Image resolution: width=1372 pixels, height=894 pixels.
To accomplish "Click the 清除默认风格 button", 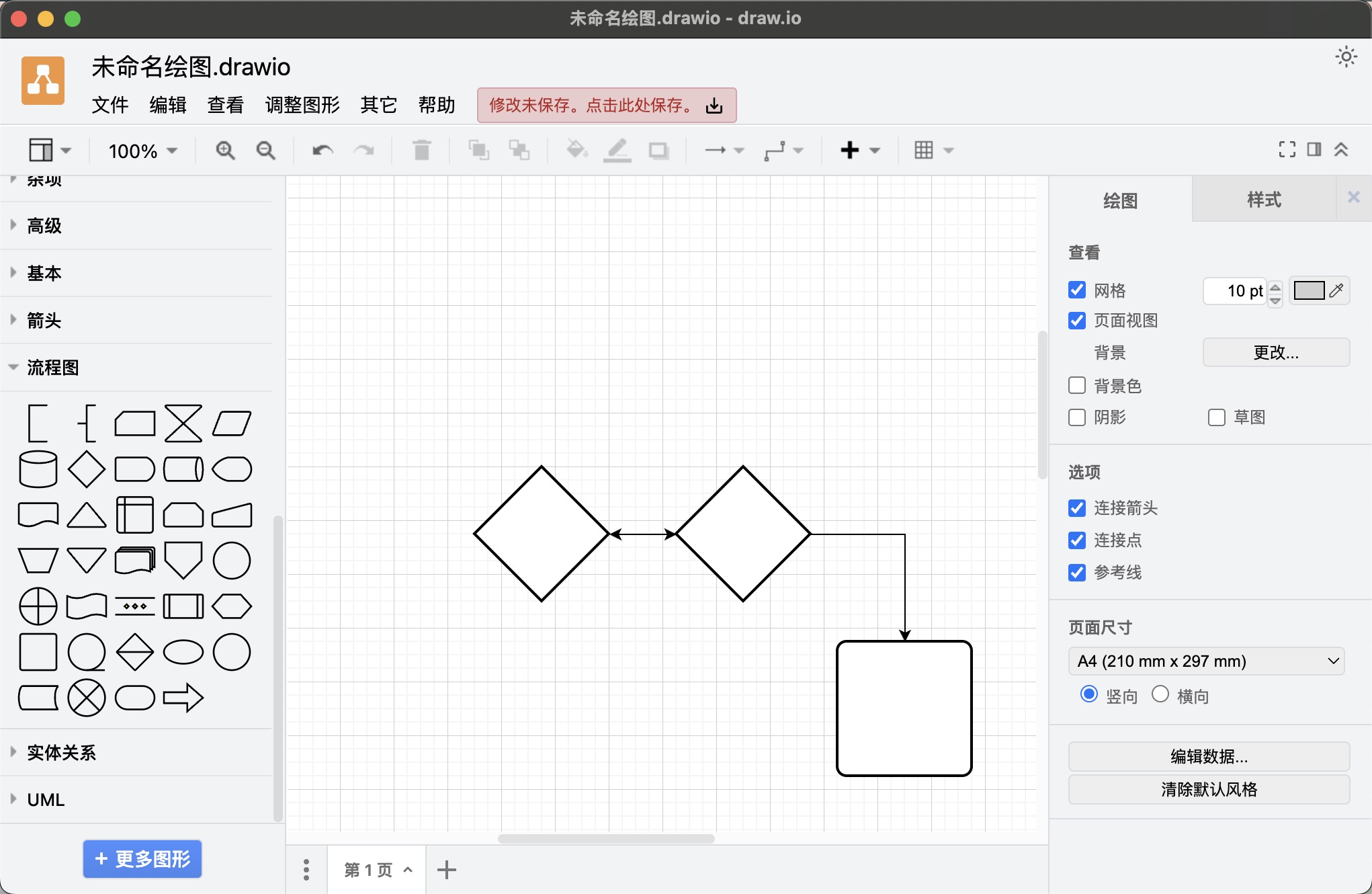I will (x=1209, y=789).
